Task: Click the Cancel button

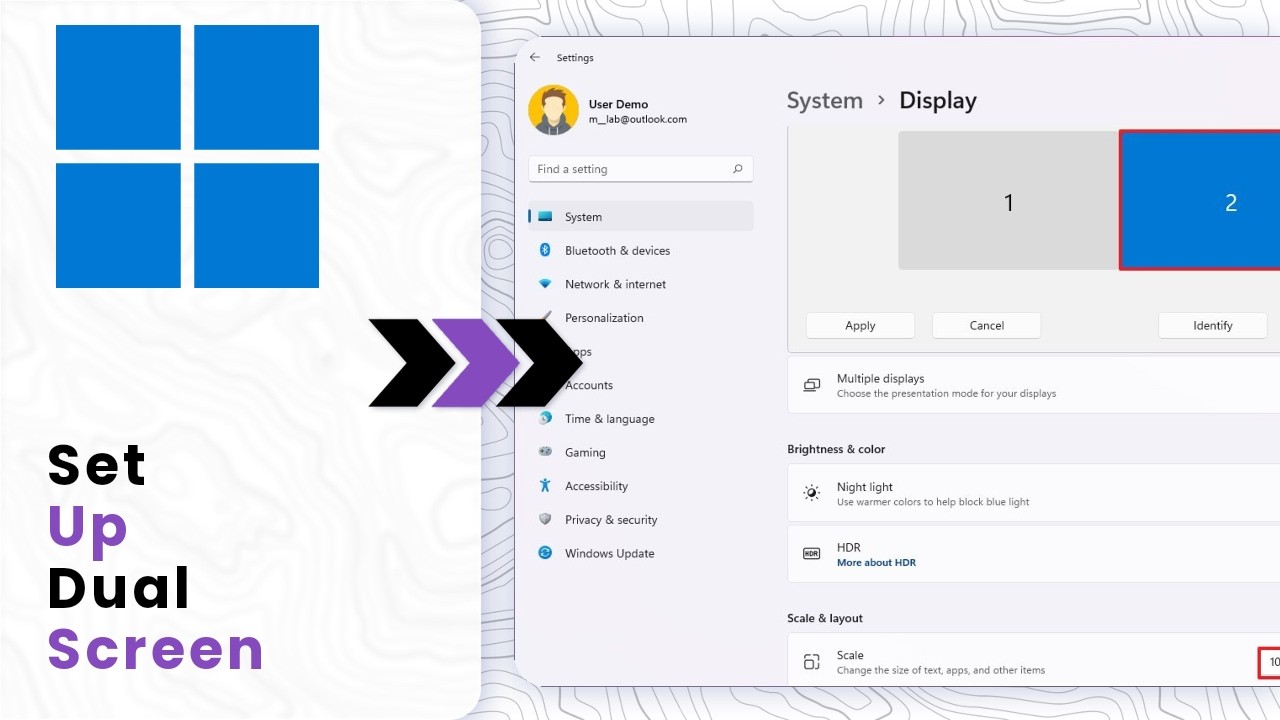Action: pyautogui.click(x=986, y=325)
